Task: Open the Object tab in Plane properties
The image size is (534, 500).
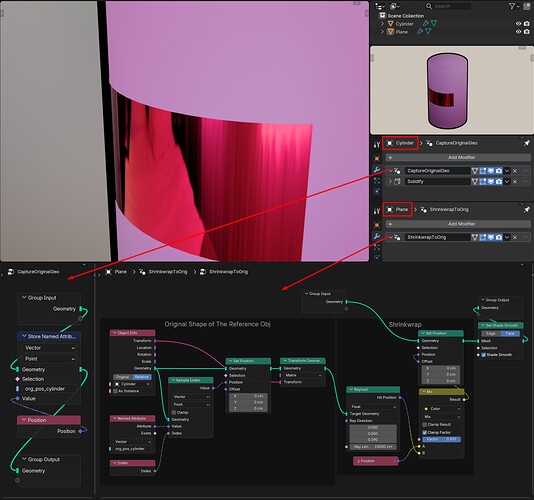Action: (x=377, y=225)
